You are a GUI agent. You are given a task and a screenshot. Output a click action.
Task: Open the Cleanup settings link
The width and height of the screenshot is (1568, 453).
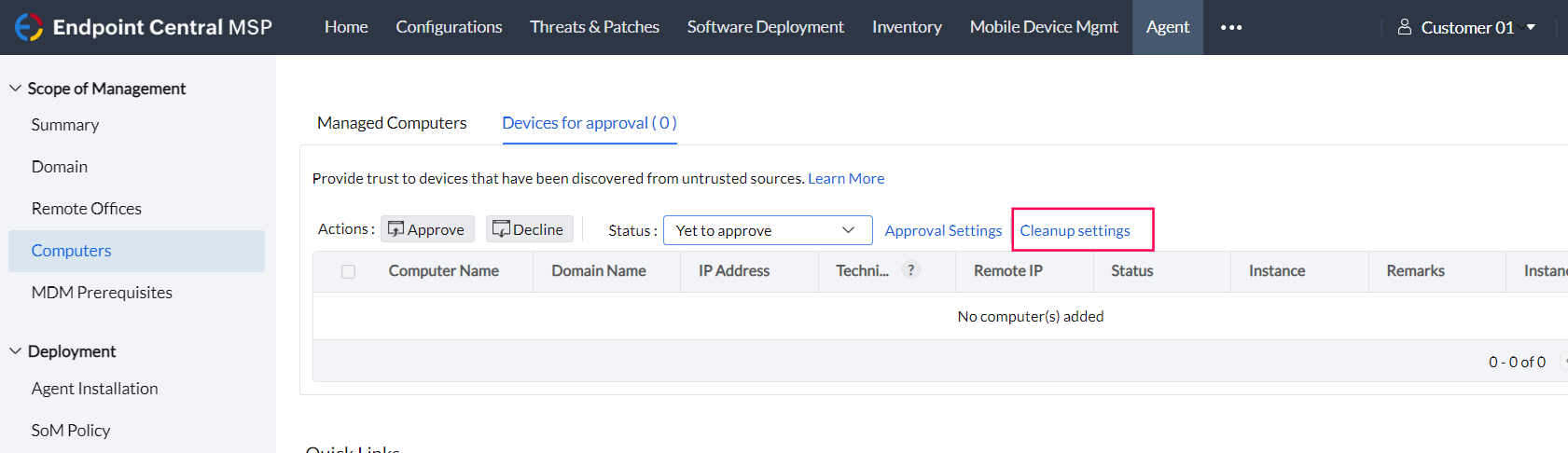[x=1075, y=230]
